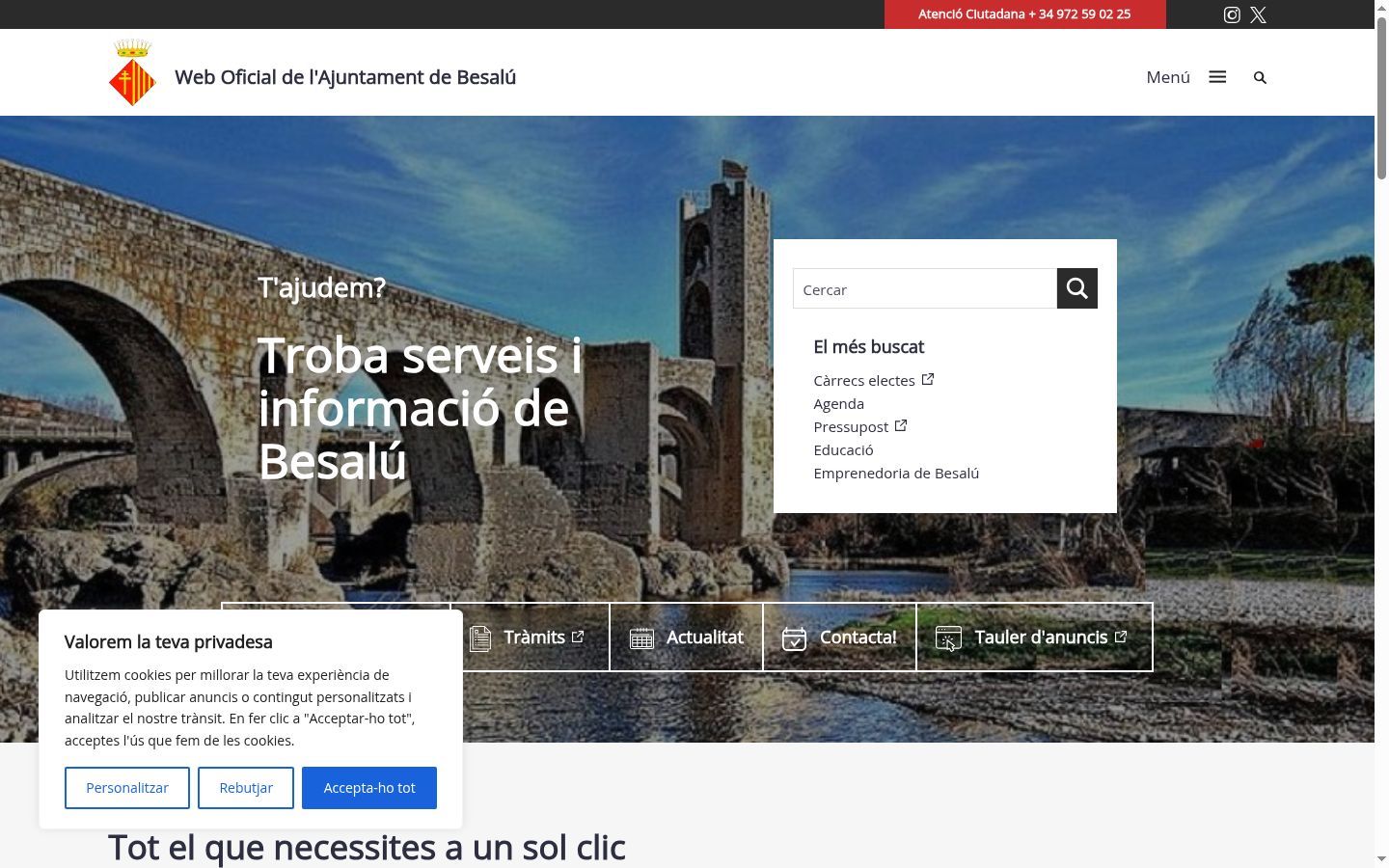Viewport: 1389px width, 868px height.
Task: Click Rebutjar to reject cookies
Action: click(246, 788)
